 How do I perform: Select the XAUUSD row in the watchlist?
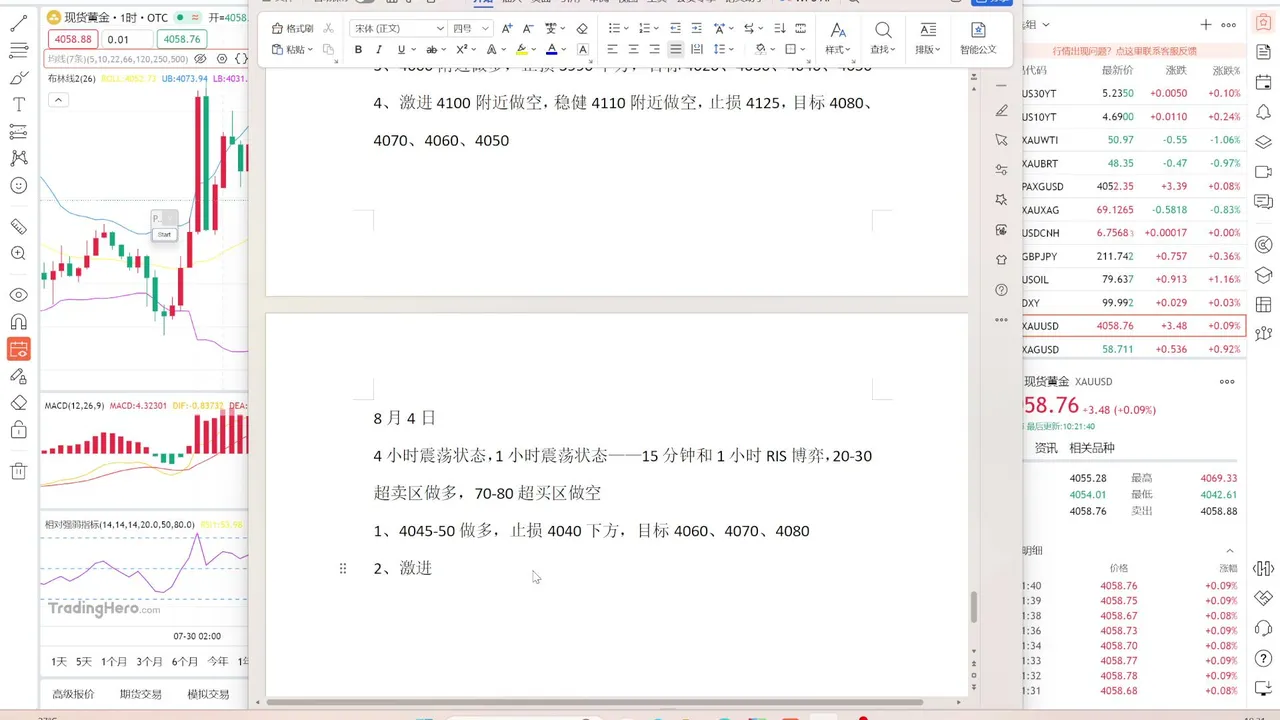pyautogui.click(x=1134, y=326)
